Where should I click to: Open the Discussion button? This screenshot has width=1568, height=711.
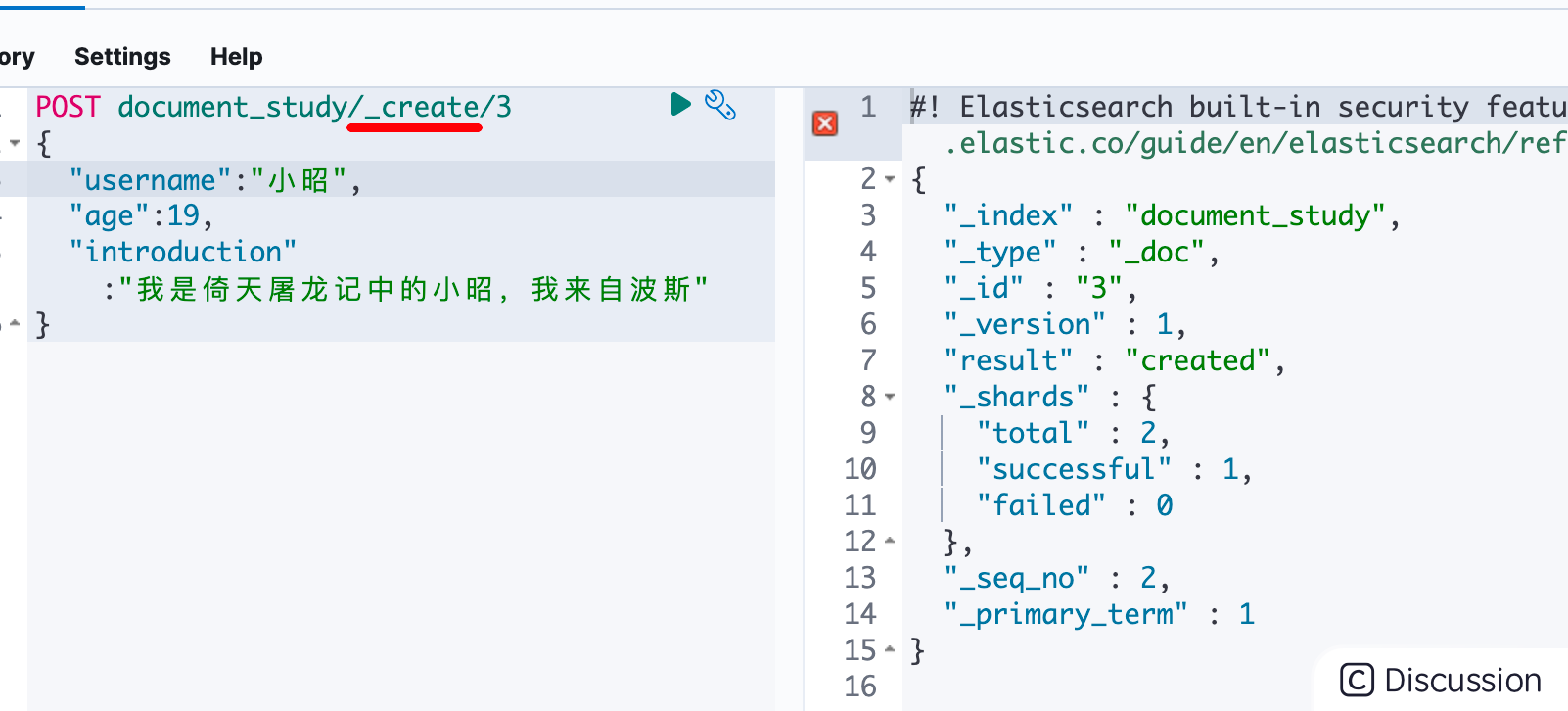point(1441,680)
